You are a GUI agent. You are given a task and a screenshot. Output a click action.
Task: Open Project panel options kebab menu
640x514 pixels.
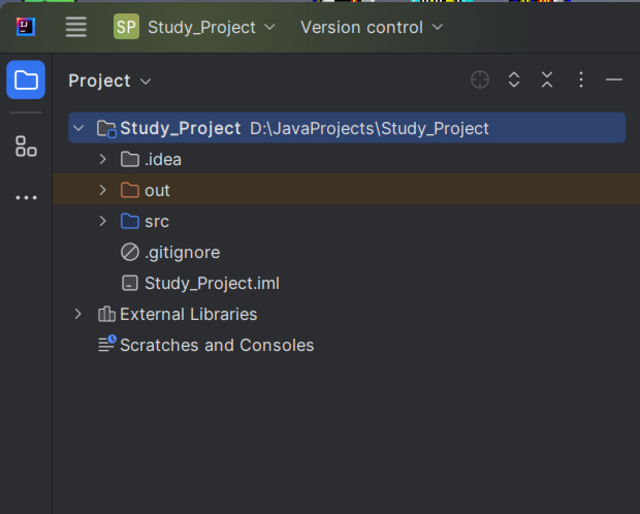pos(581,80)
